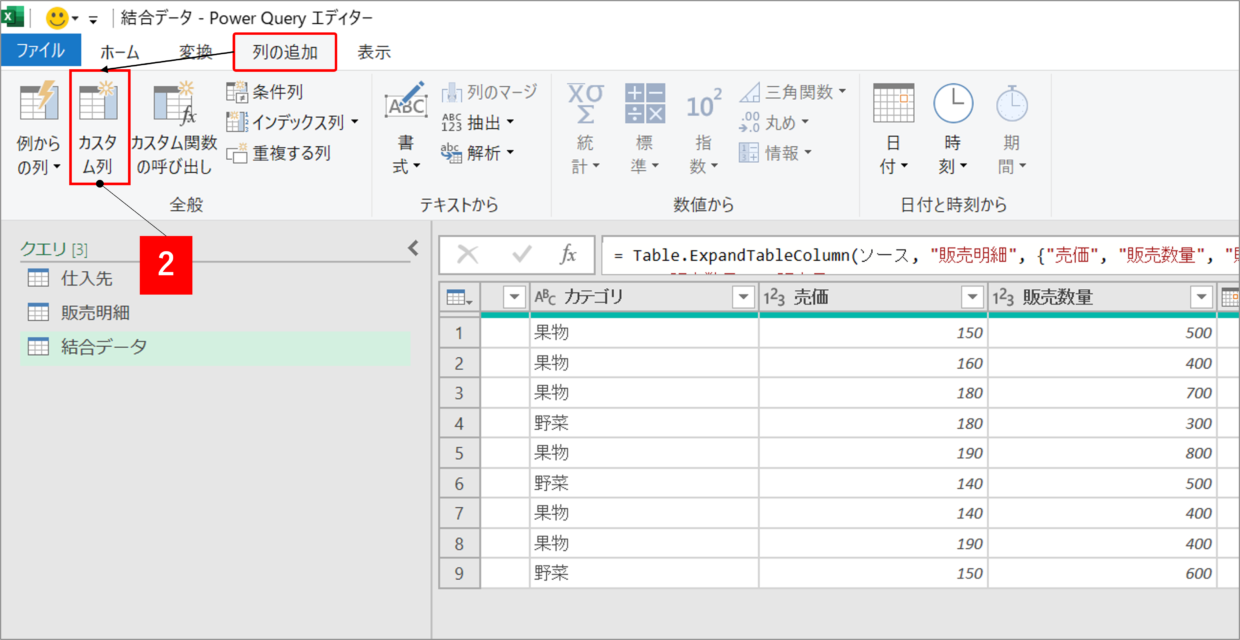The width and height of the screenshot is (1240, 640).
Task: Open the 三角関数 dropdown
Action: (793, 92)
